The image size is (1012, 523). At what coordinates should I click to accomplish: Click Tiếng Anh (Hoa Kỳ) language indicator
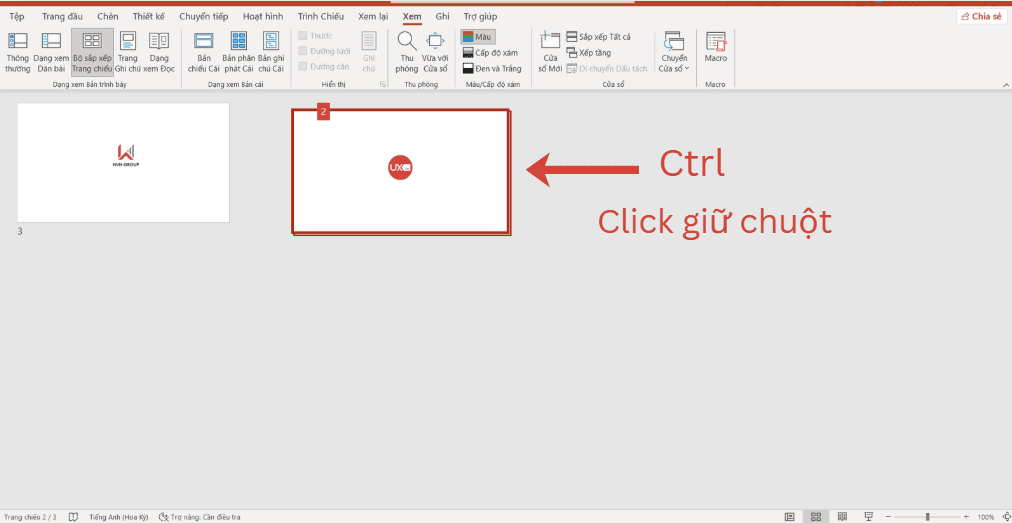coord(119,517)
